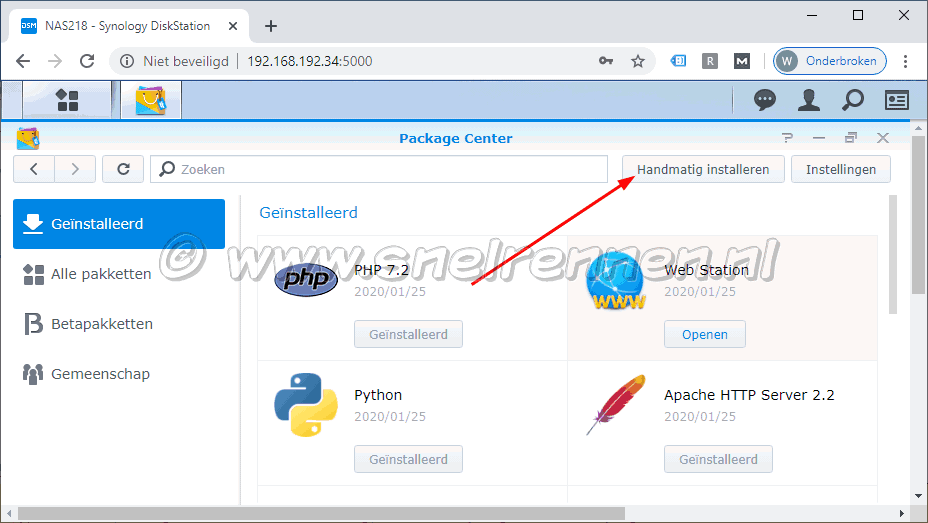Image resolution: width=928 pixels, height=523 pixels.
Task: Select the NAS218 Synology DiskStation tab
Action: pyautogui.click(x=127, y=26)
